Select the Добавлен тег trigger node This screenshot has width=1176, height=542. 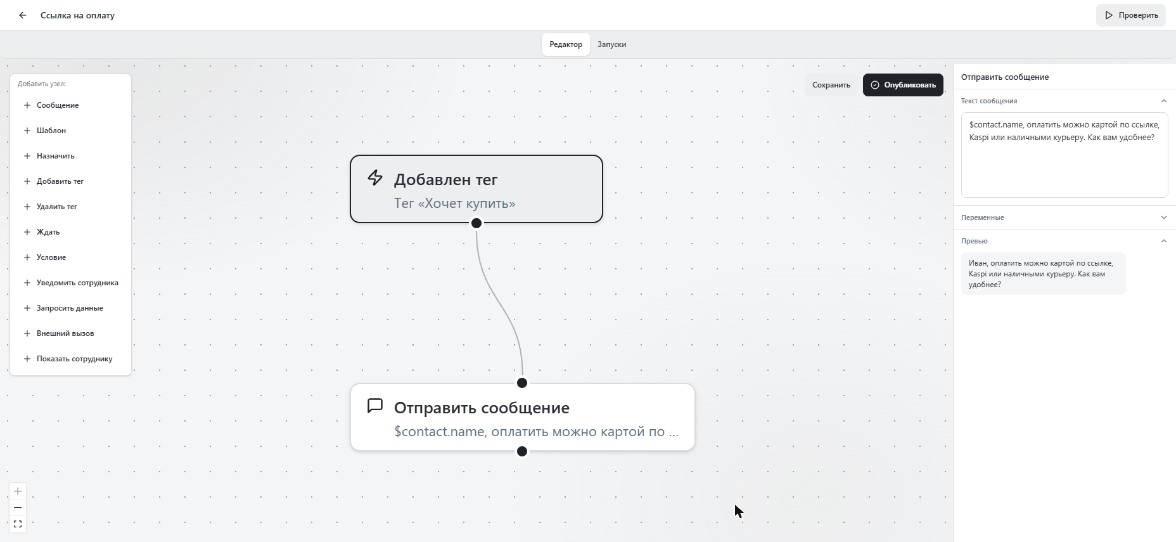pyautogui.click(x=476, y=189)
